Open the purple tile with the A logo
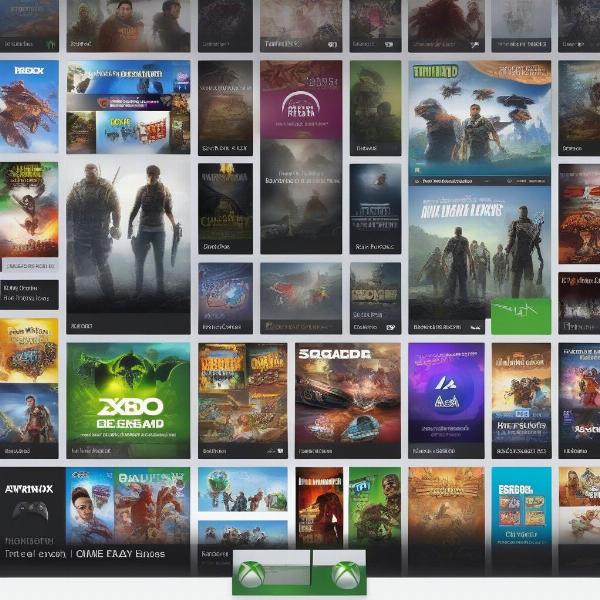 446,400
